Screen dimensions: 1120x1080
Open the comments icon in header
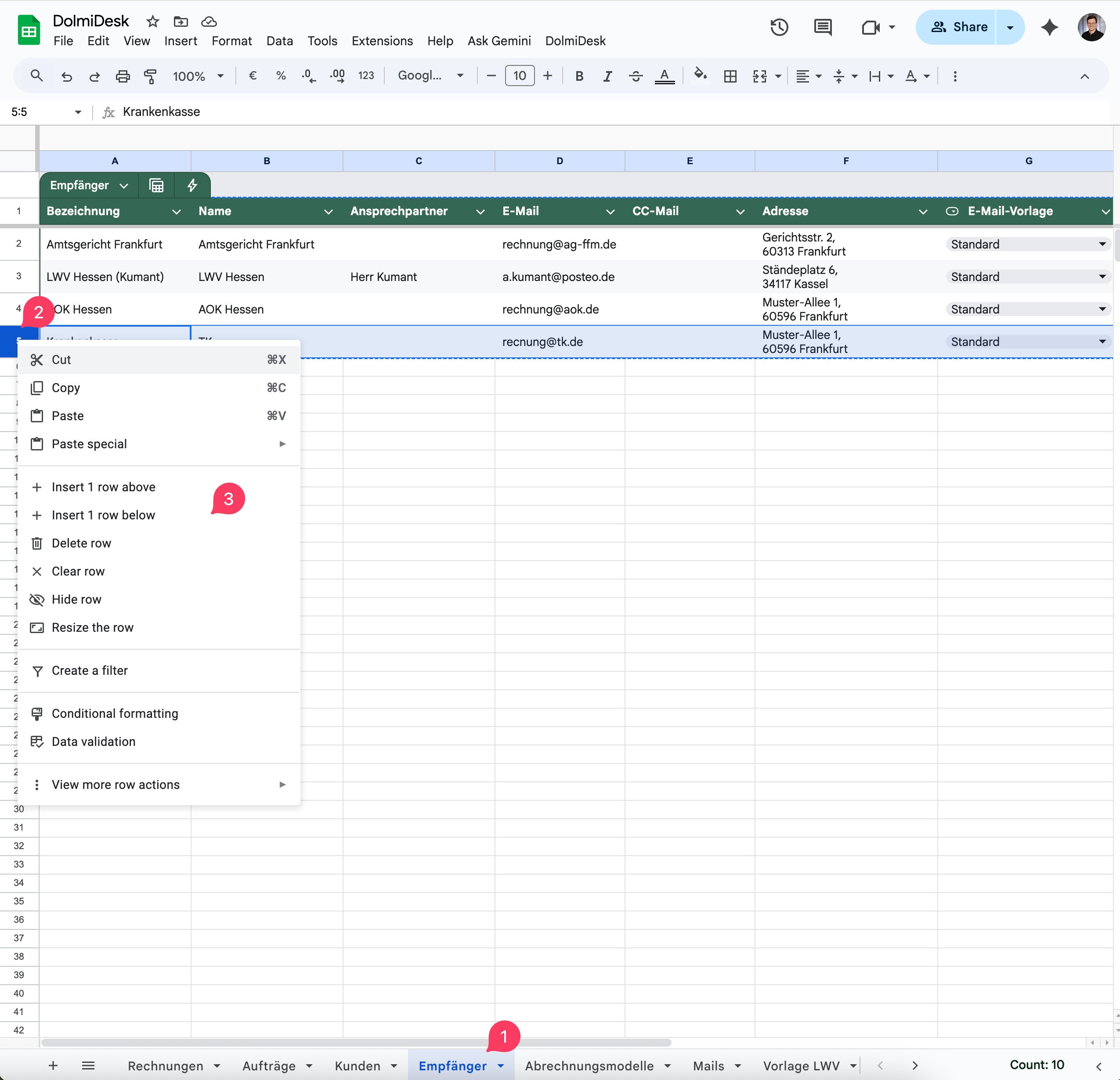(x=822, y=27)
